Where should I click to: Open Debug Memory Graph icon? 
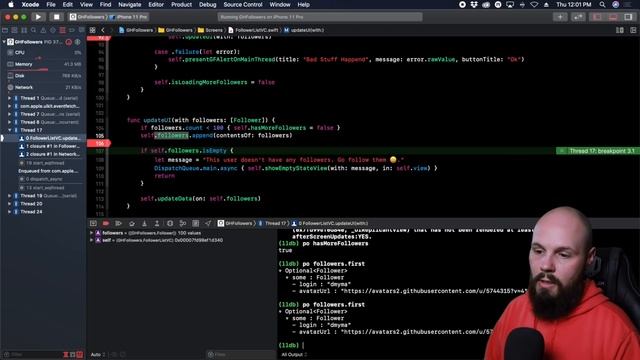183,223
